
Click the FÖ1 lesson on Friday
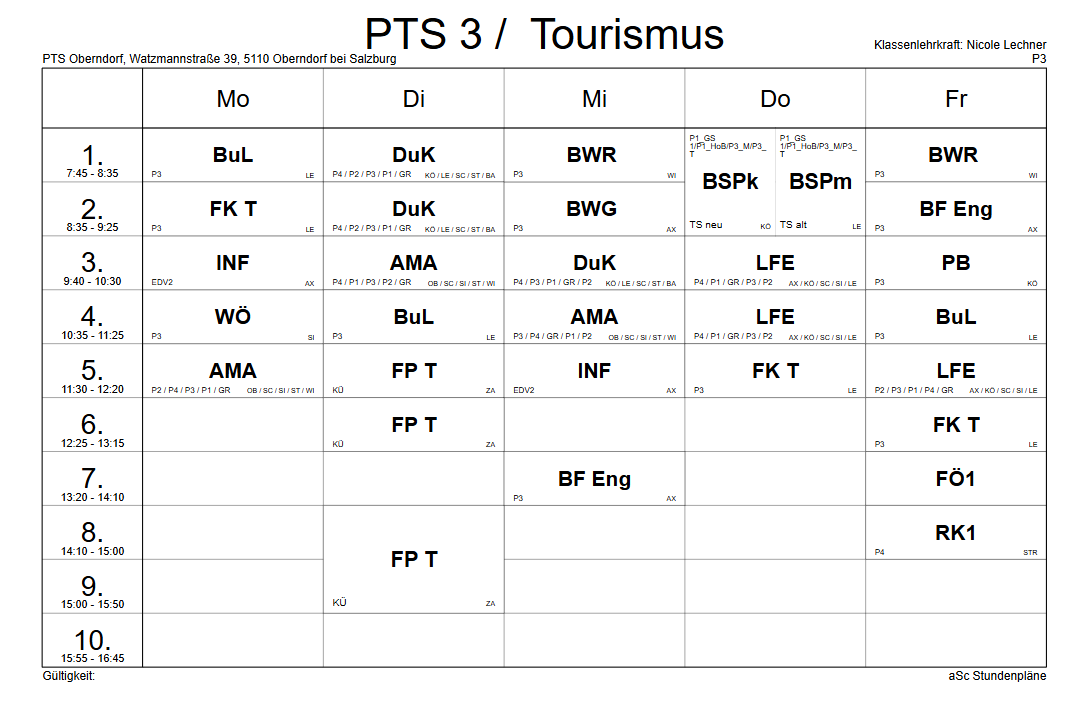click(x=956, y=479)
